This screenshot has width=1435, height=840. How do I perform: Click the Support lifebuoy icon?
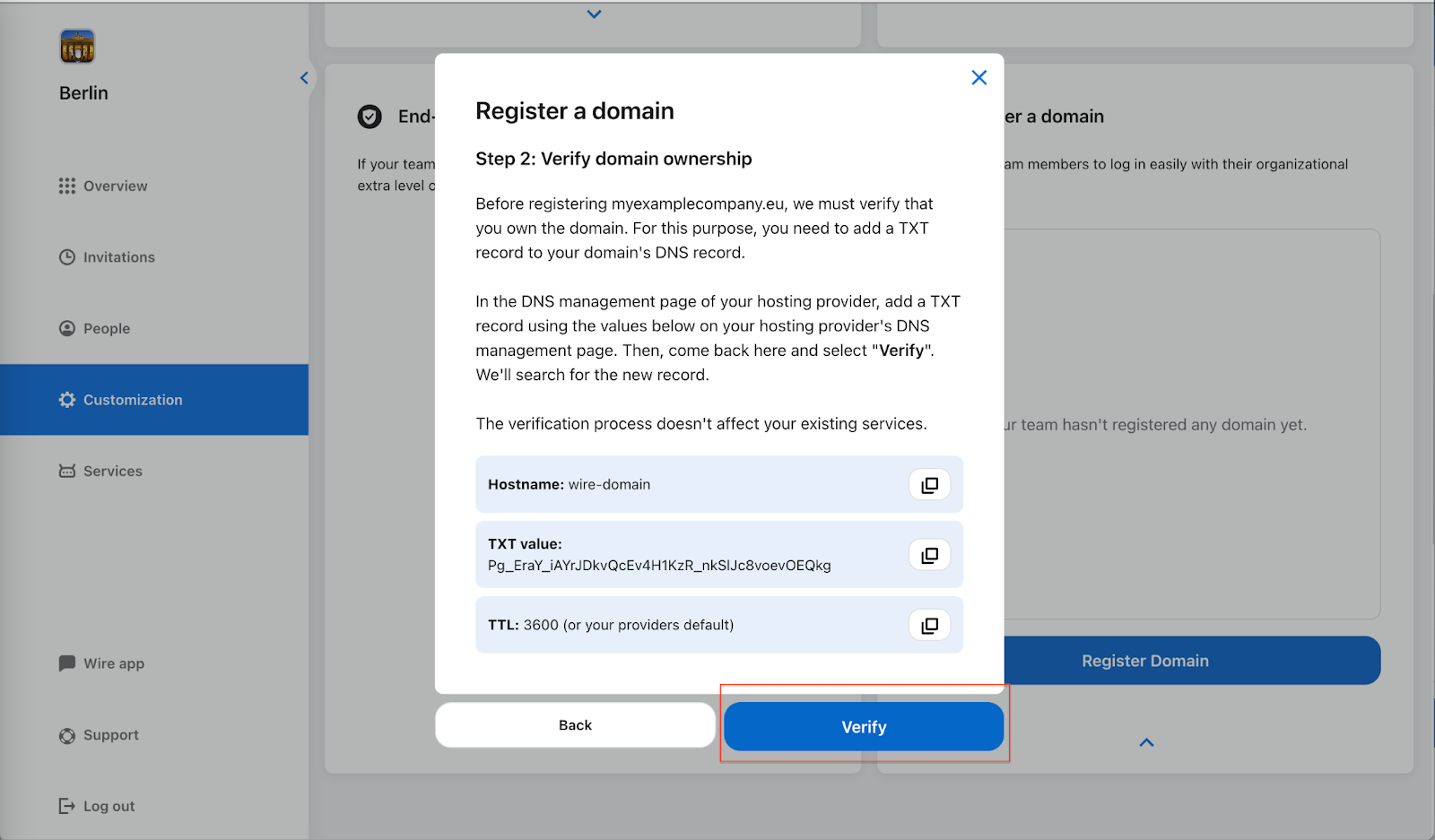click(x=67, y=736)
